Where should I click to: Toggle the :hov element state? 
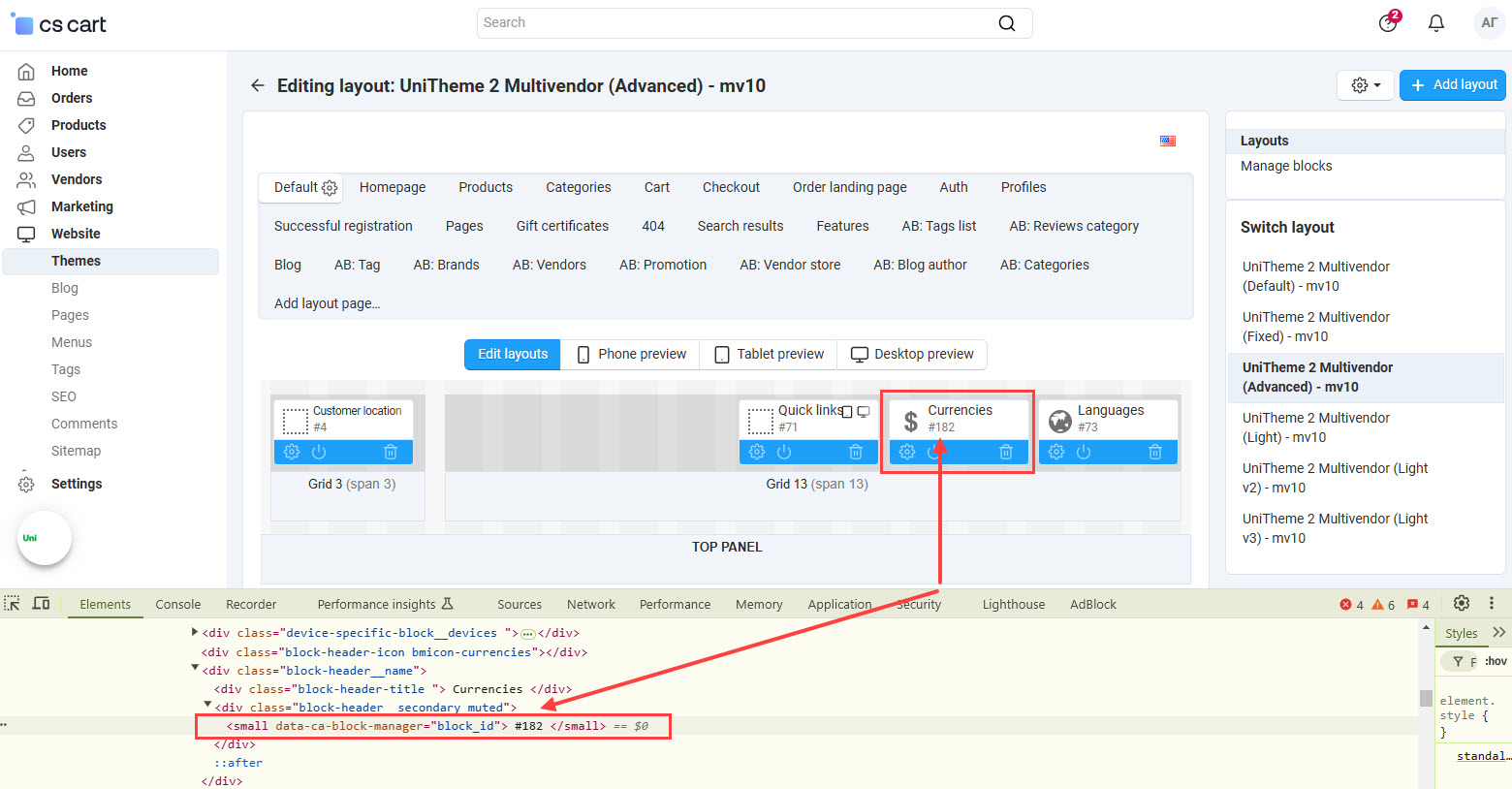point(1496,661)
